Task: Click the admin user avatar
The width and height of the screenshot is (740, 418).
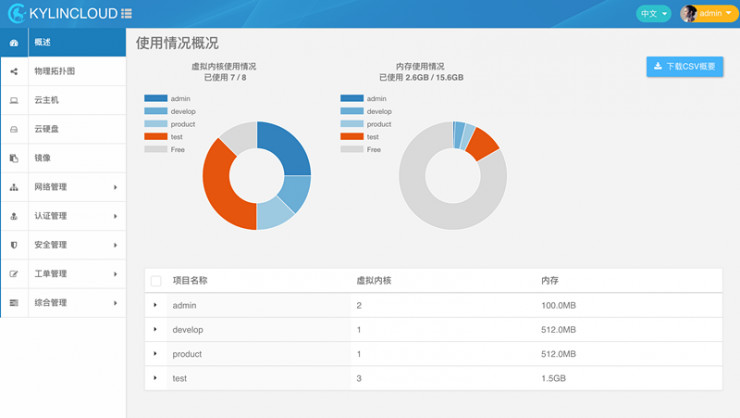Action: [x=689, y=13]
